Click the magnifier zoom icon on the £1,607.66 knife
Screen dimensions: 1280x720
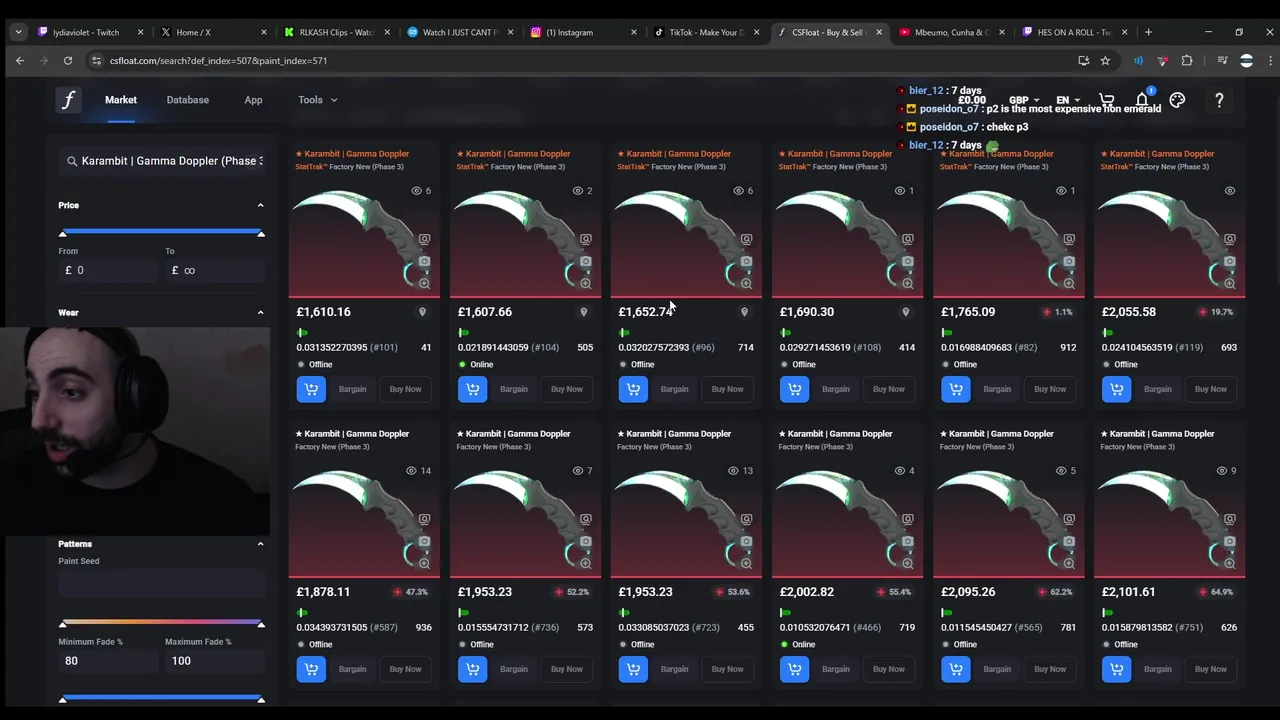585,283
